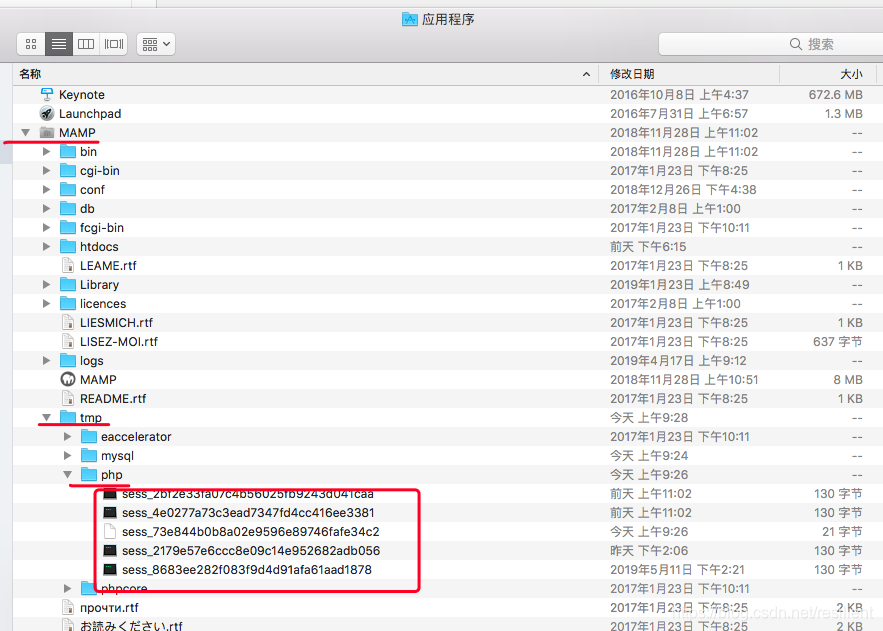
Task: Select the MAMP application icon
Action: (x=68, y=379)
